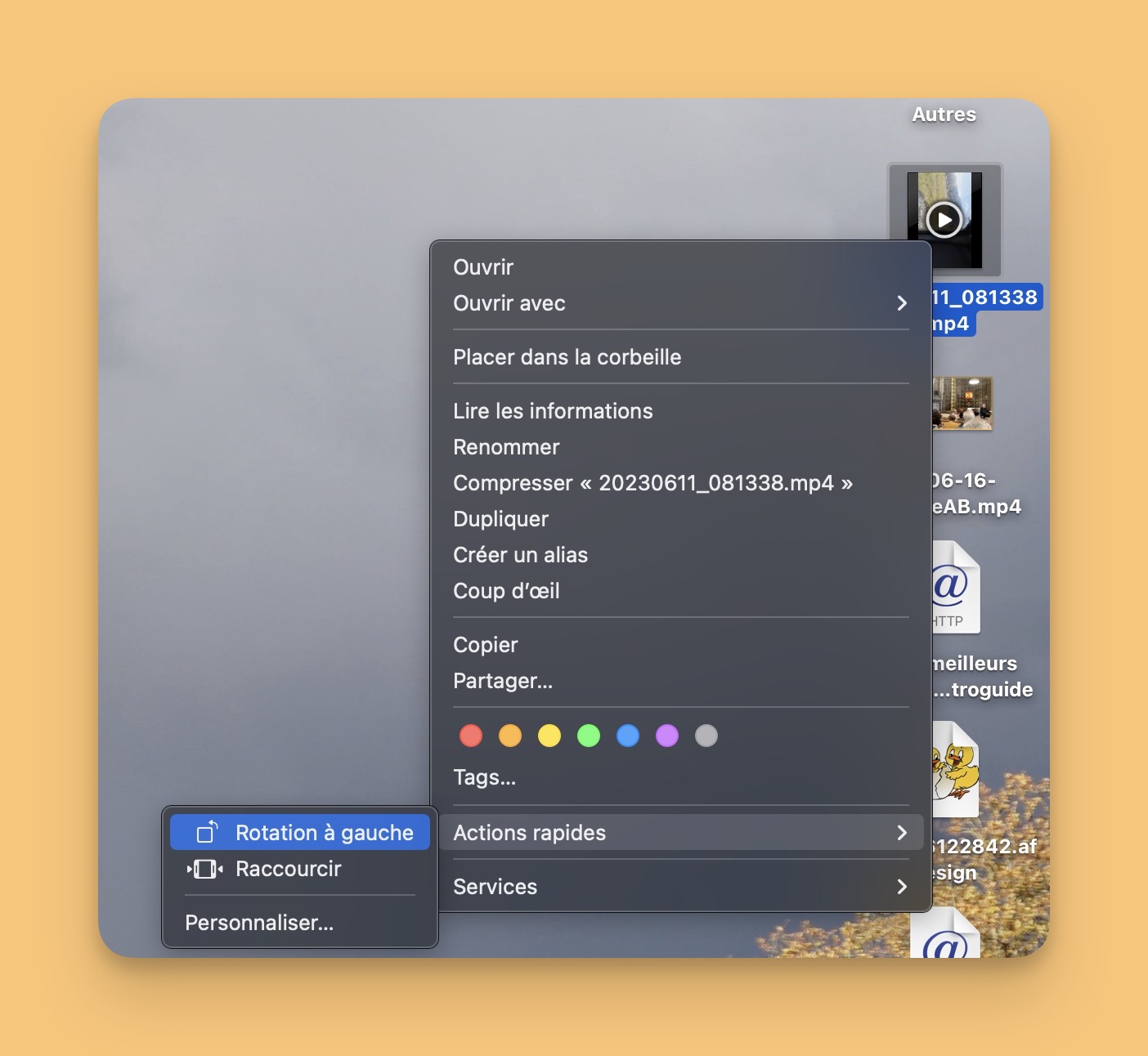
Task: Open Actions rapides menu entry
Action: click(x=680, y=833)
